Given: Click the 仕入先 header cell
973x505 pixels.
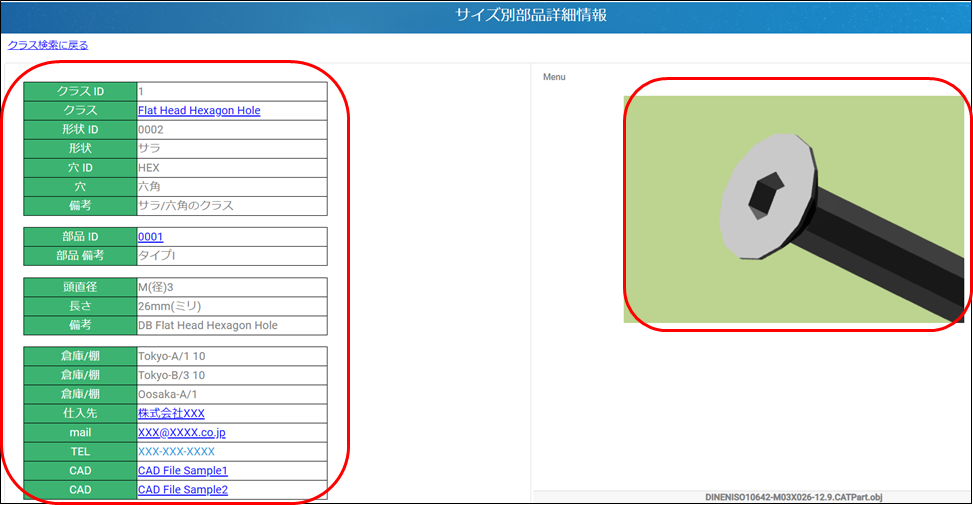Looking at the screenshot, I should pos(80,413).
